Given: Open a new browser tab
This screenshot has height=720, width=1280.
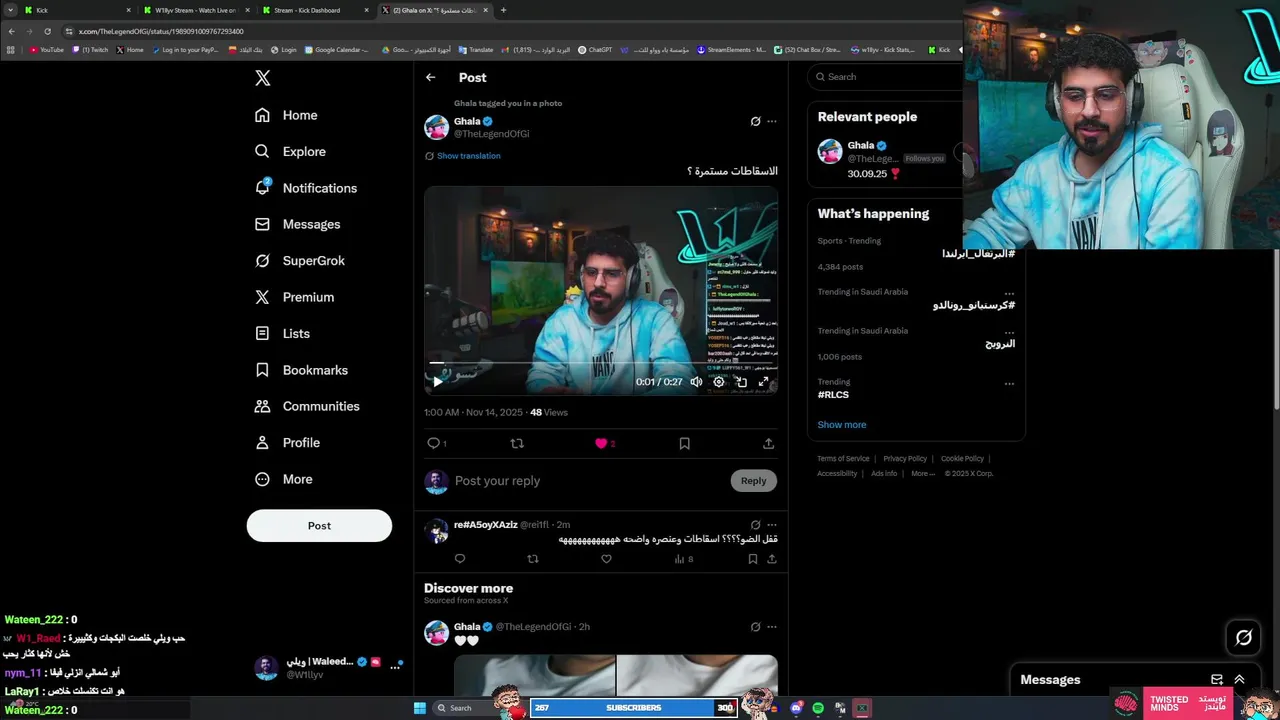Looking at the screenshot, I should coord(503,10).
